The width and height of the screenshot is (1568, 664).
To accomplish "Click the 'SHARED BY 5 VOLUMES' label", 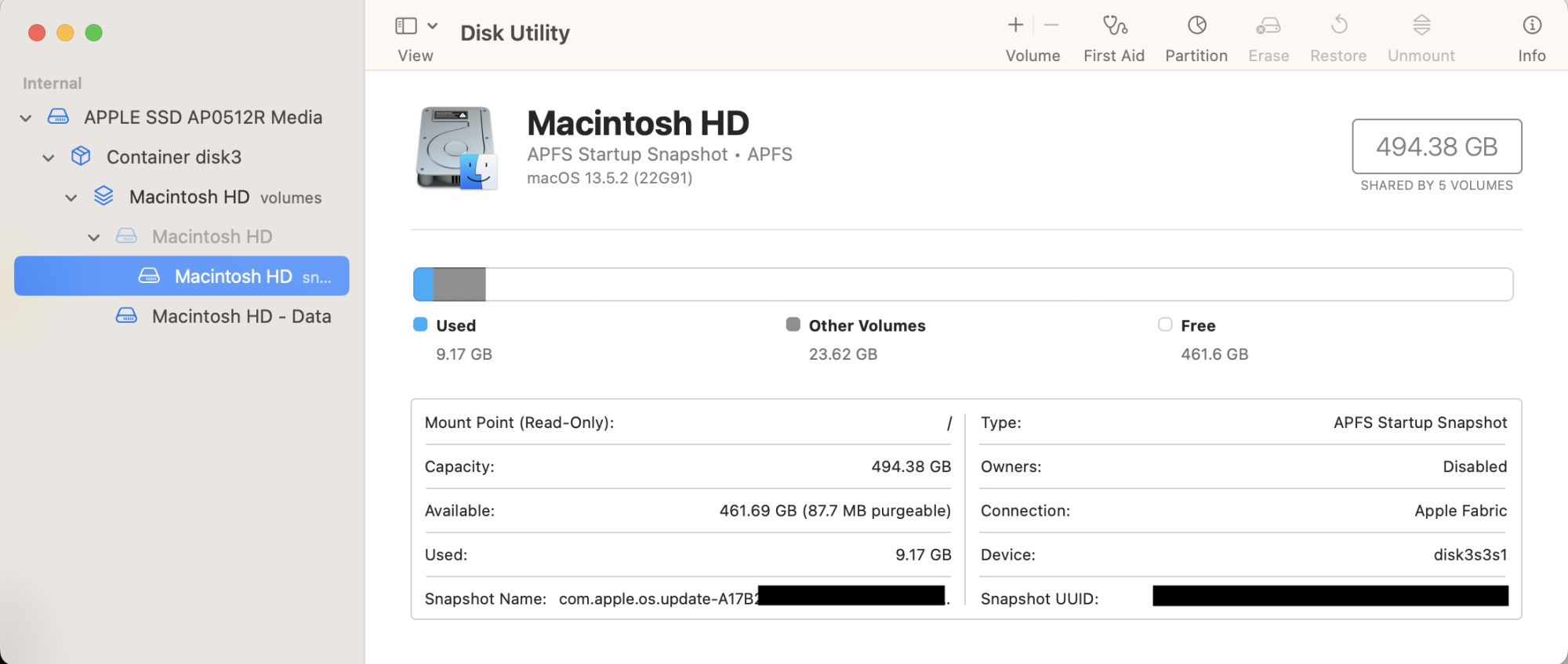I will point(1437,186).
